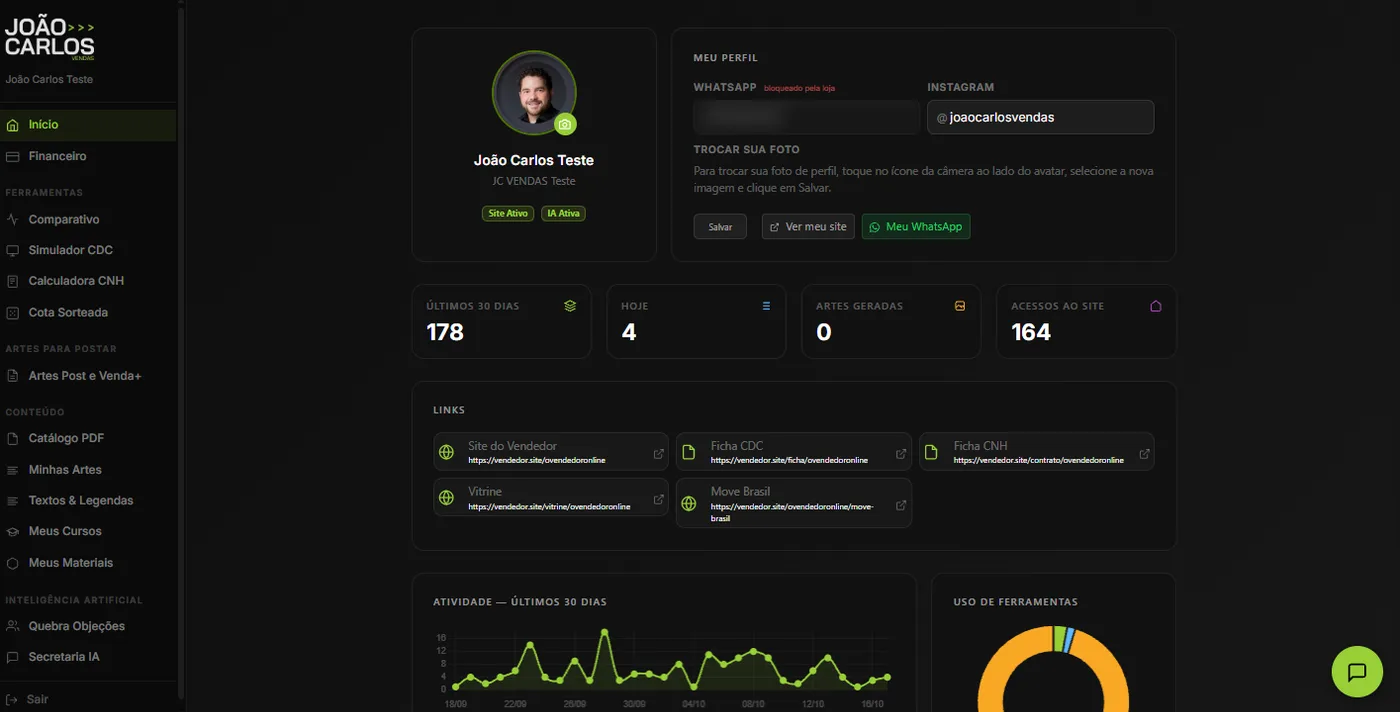
Task: Click the globe icon beside Move Brasil
Action: tap(689, 504)
